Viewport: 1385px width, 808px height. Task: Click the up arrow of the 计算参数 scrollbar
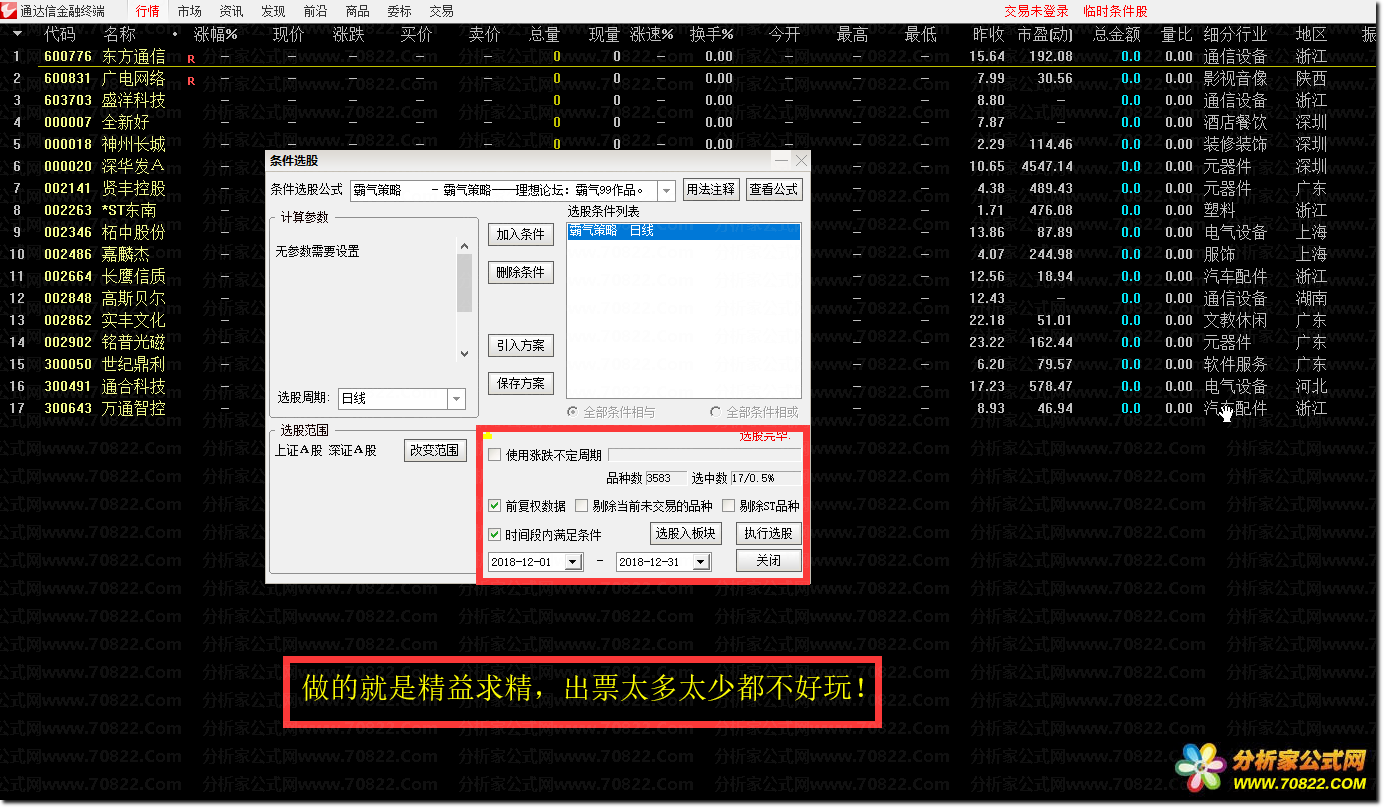[464, 246]
